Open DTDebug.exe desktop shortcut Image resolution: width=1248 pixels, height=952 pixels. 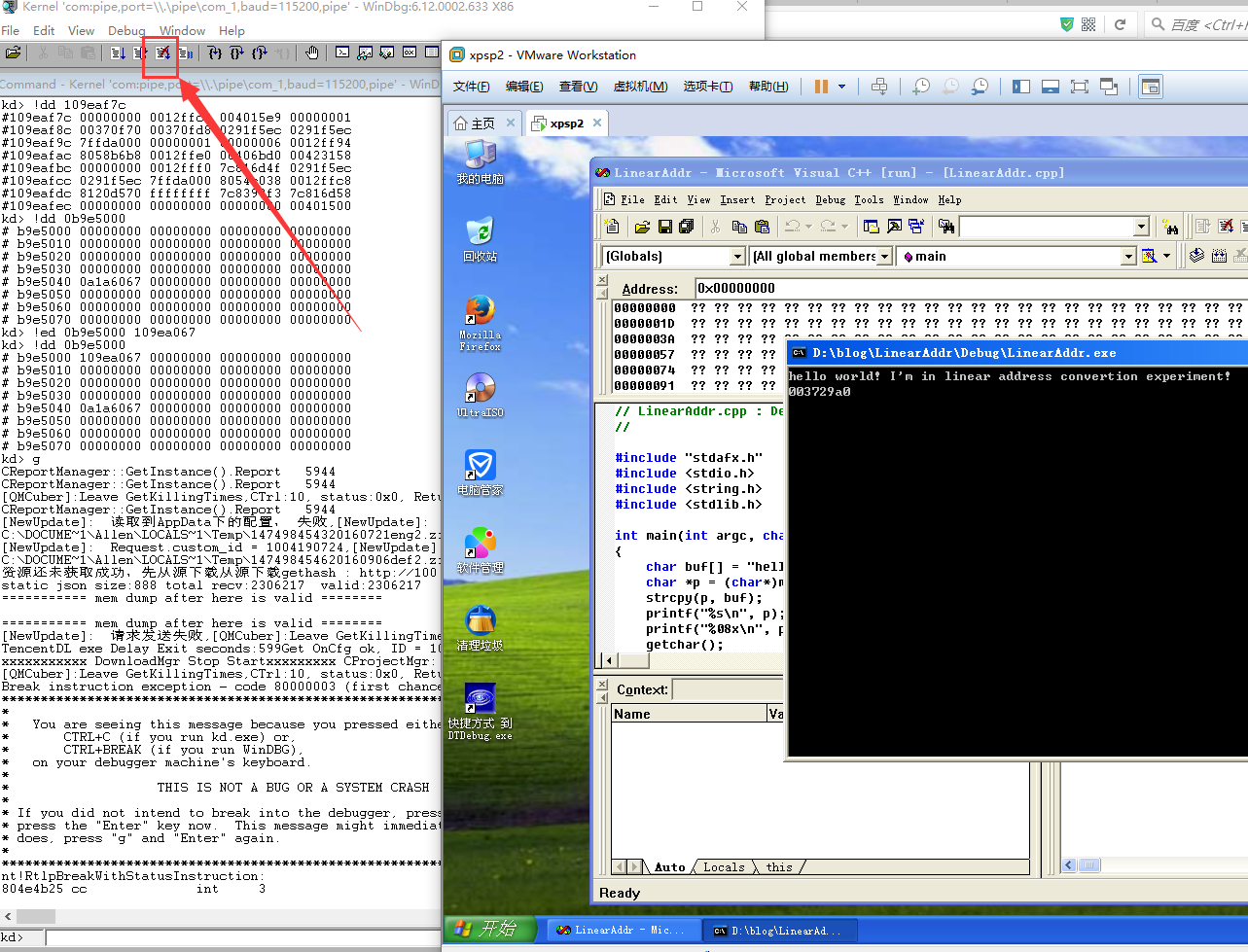[x=480, y=712]
